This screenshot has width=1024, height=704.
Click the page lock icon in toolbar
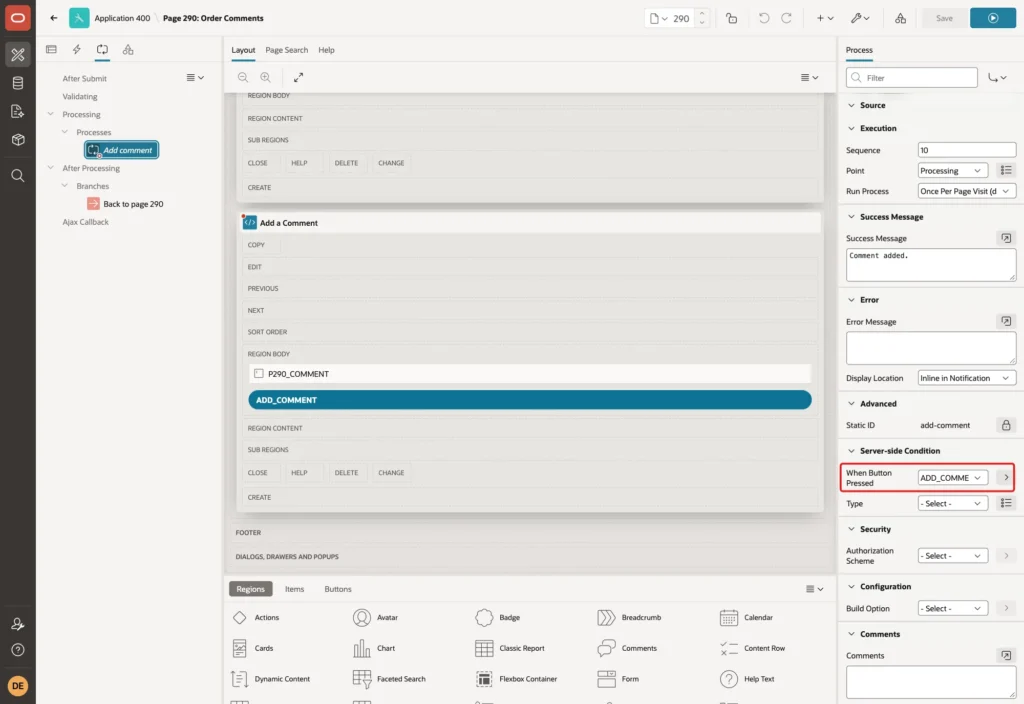(731, 18)
